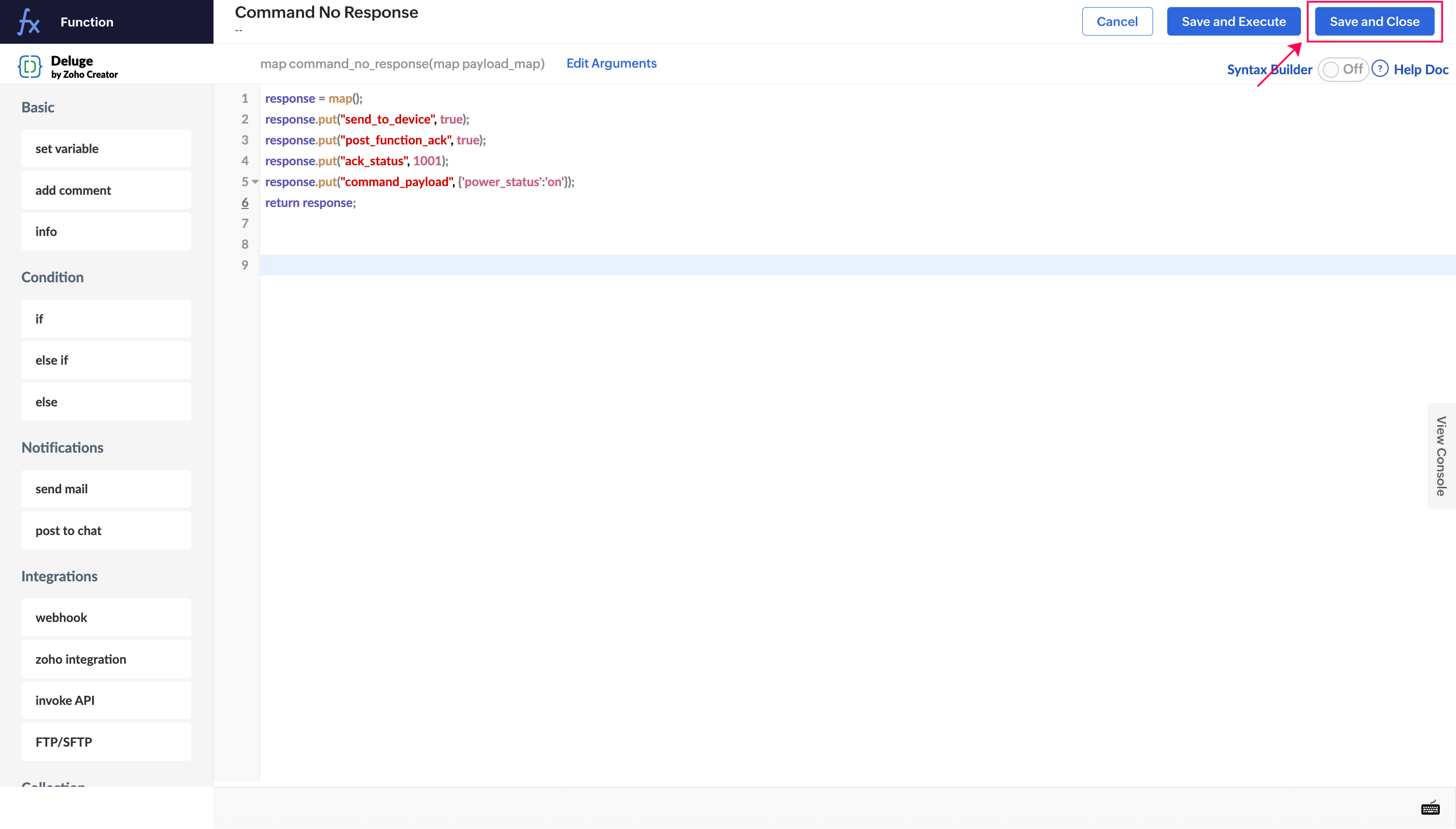Screen dimensions: 1456x829
Task: Select the set variable snippet
Action: (106, 149)
